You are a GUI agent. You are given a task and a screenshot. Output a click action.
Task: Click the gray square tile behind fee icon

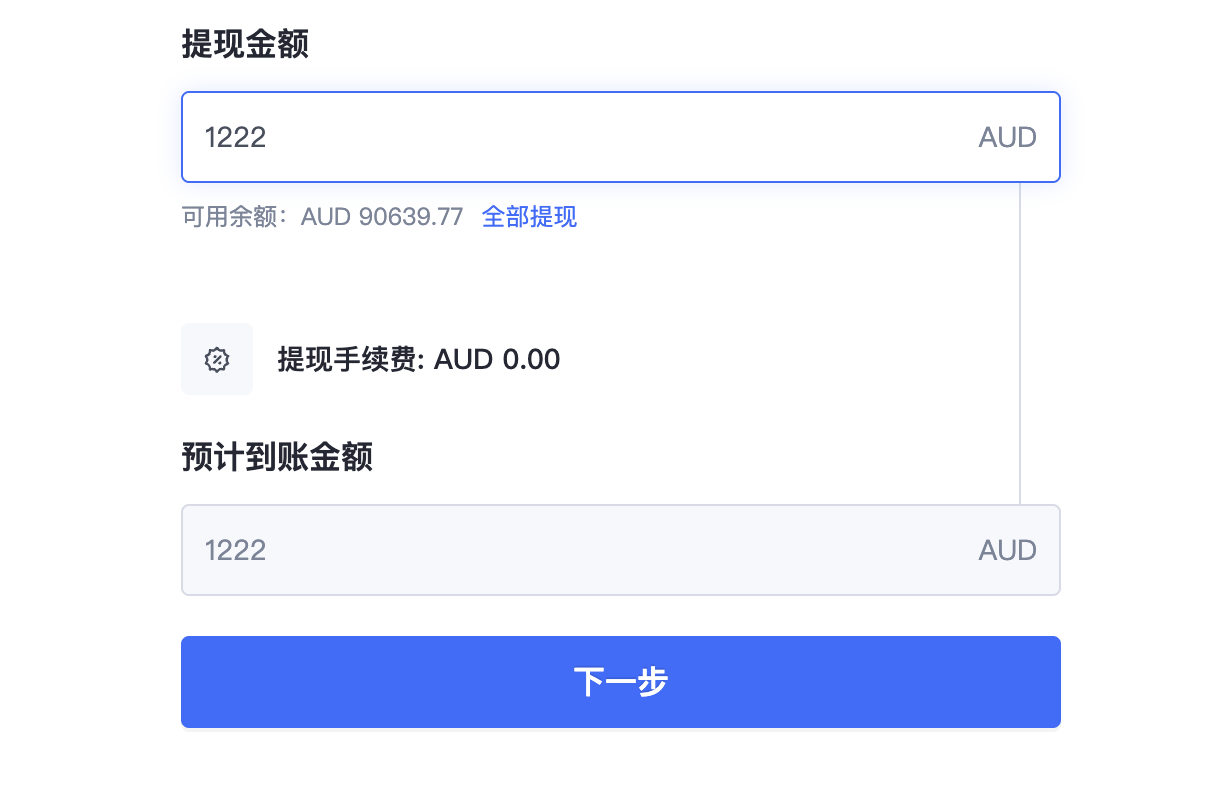217,359
